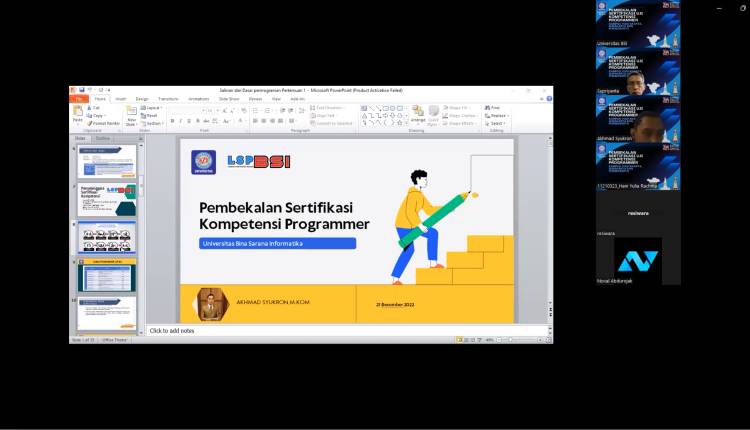This screenshot has width=750, height=430.
Task: Select the orange-bordered table slide thumbnail
Action: coord(107,276)
